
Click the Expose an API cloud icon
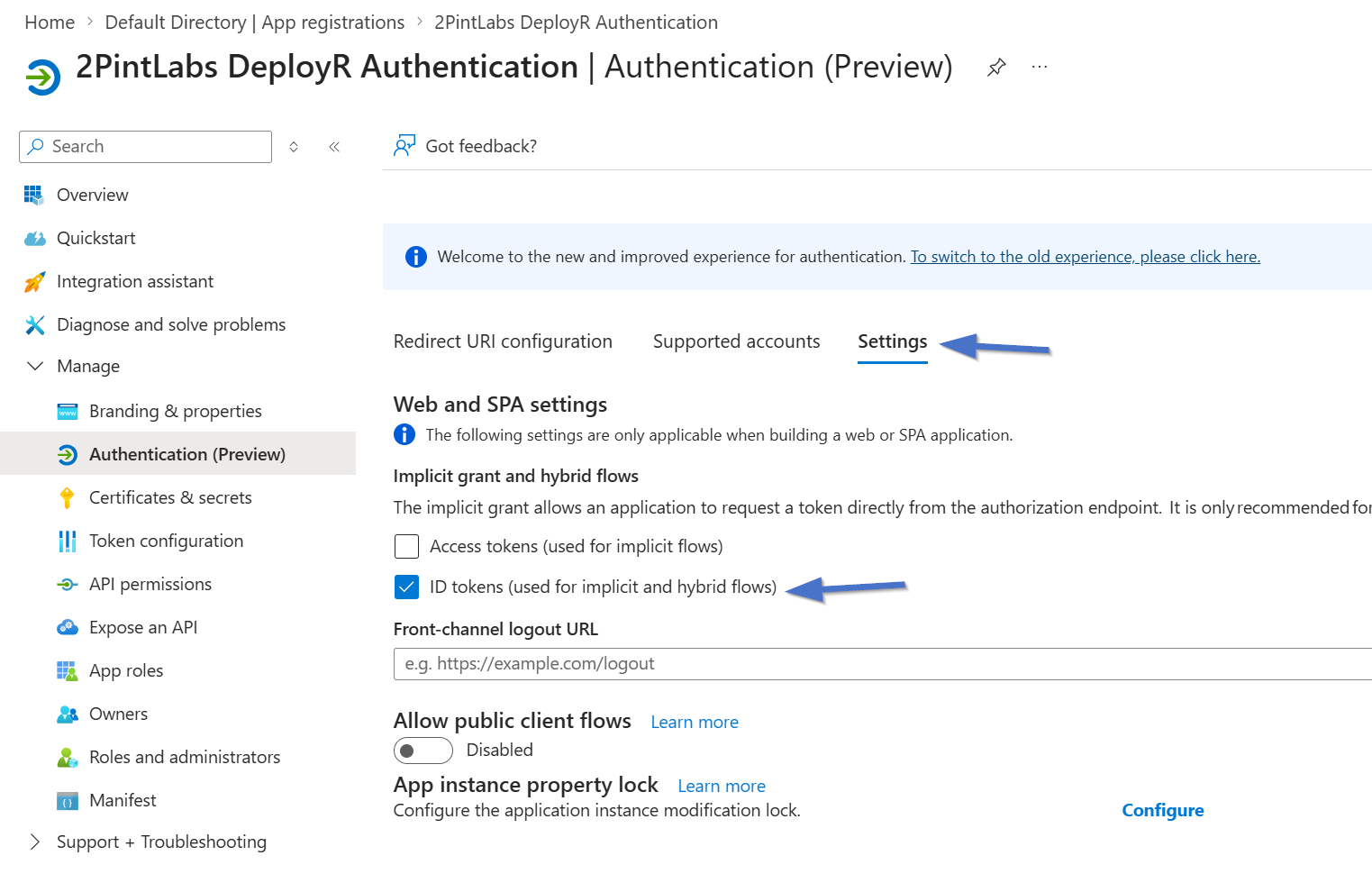click(x=68, y=628)
